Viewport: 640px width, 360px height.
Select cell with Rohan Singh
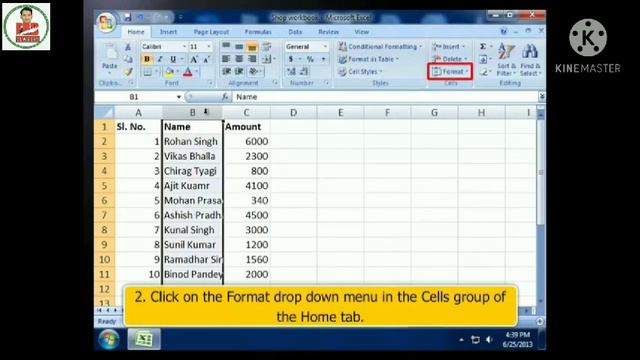192,142
